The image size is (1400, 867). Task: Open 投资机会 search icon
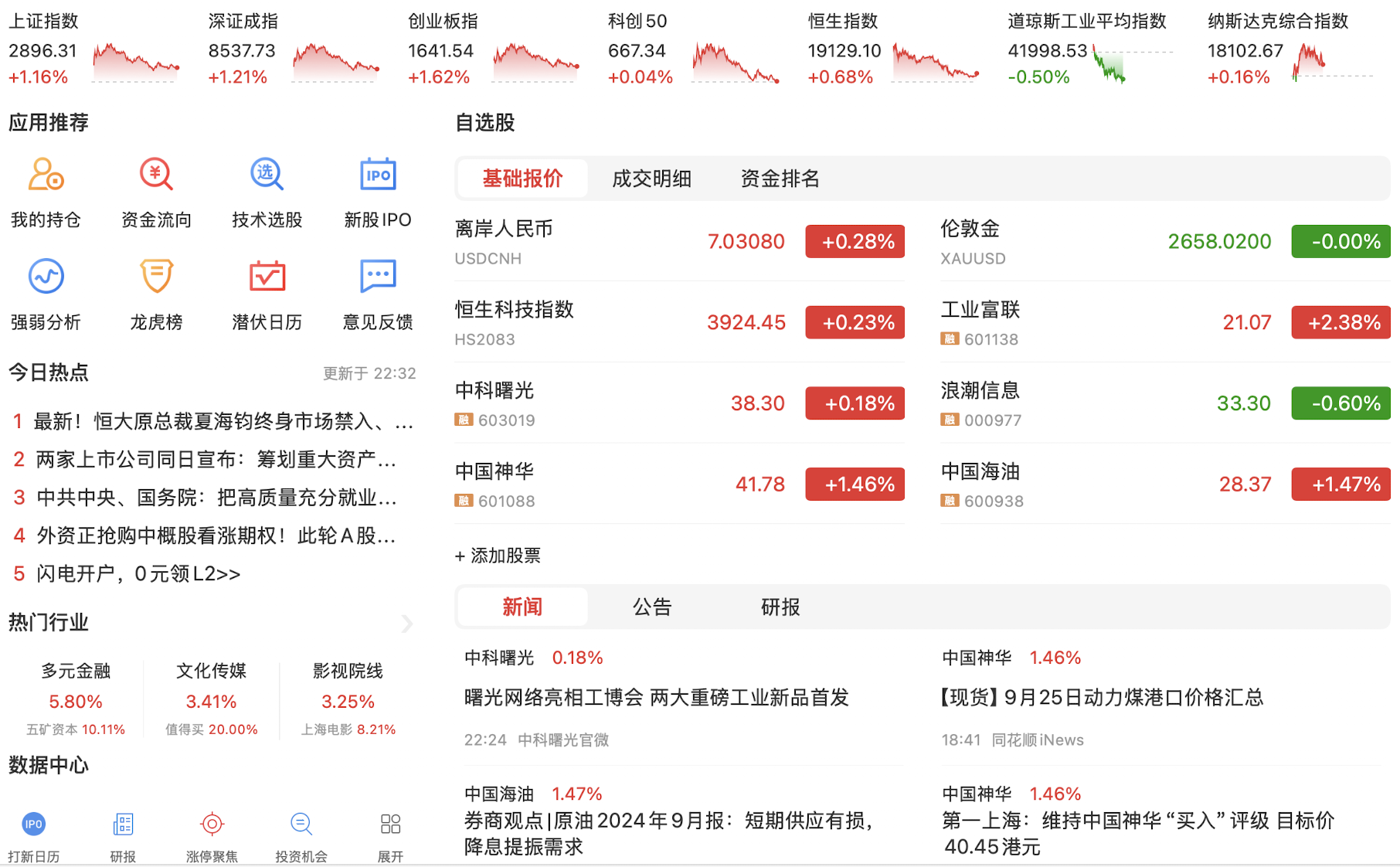pyautogui.click(x=301, y=824)
